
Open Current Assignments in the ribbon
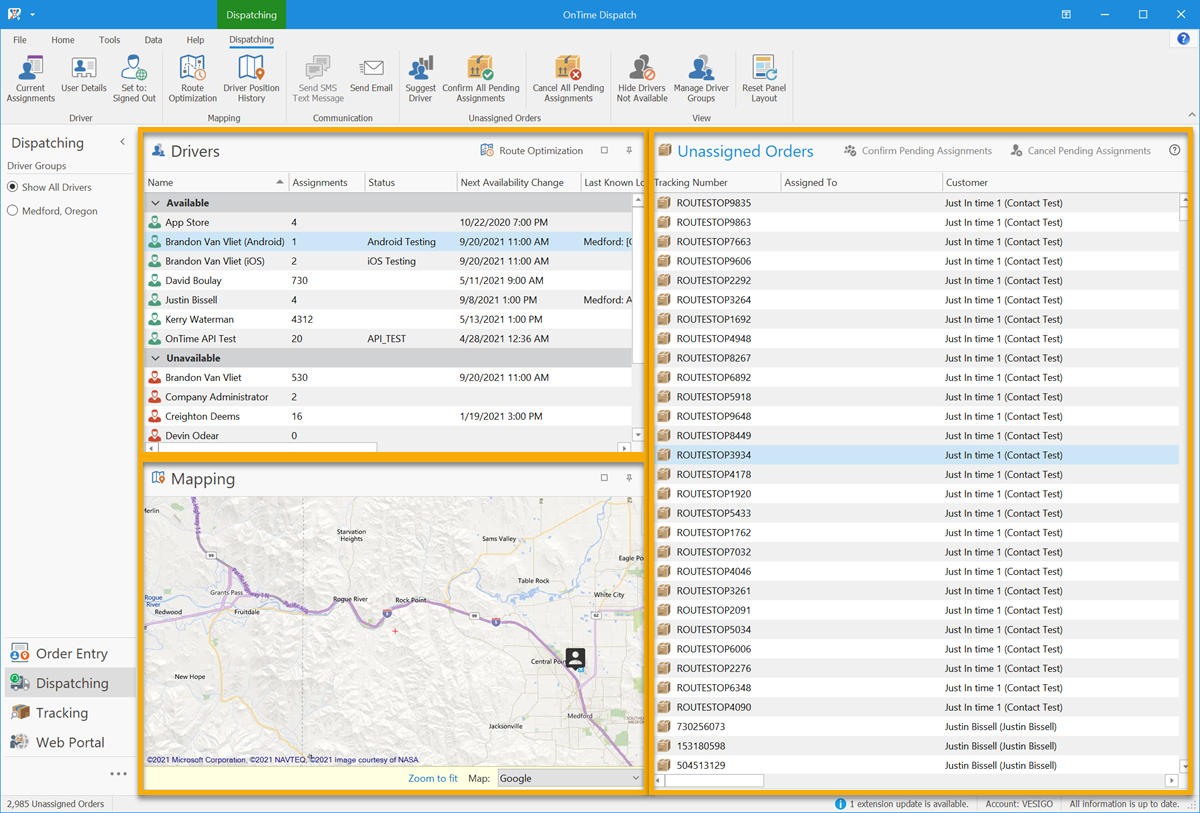tap(31, 79)
